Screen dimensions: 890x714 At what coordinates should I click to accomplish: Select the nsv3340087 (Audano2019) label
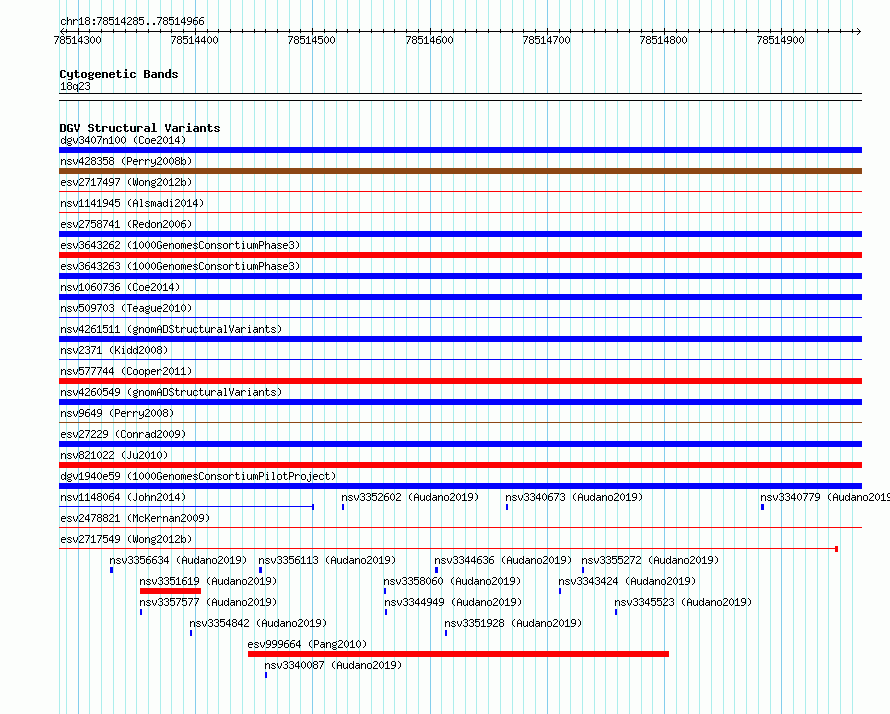tap(333, 665)
